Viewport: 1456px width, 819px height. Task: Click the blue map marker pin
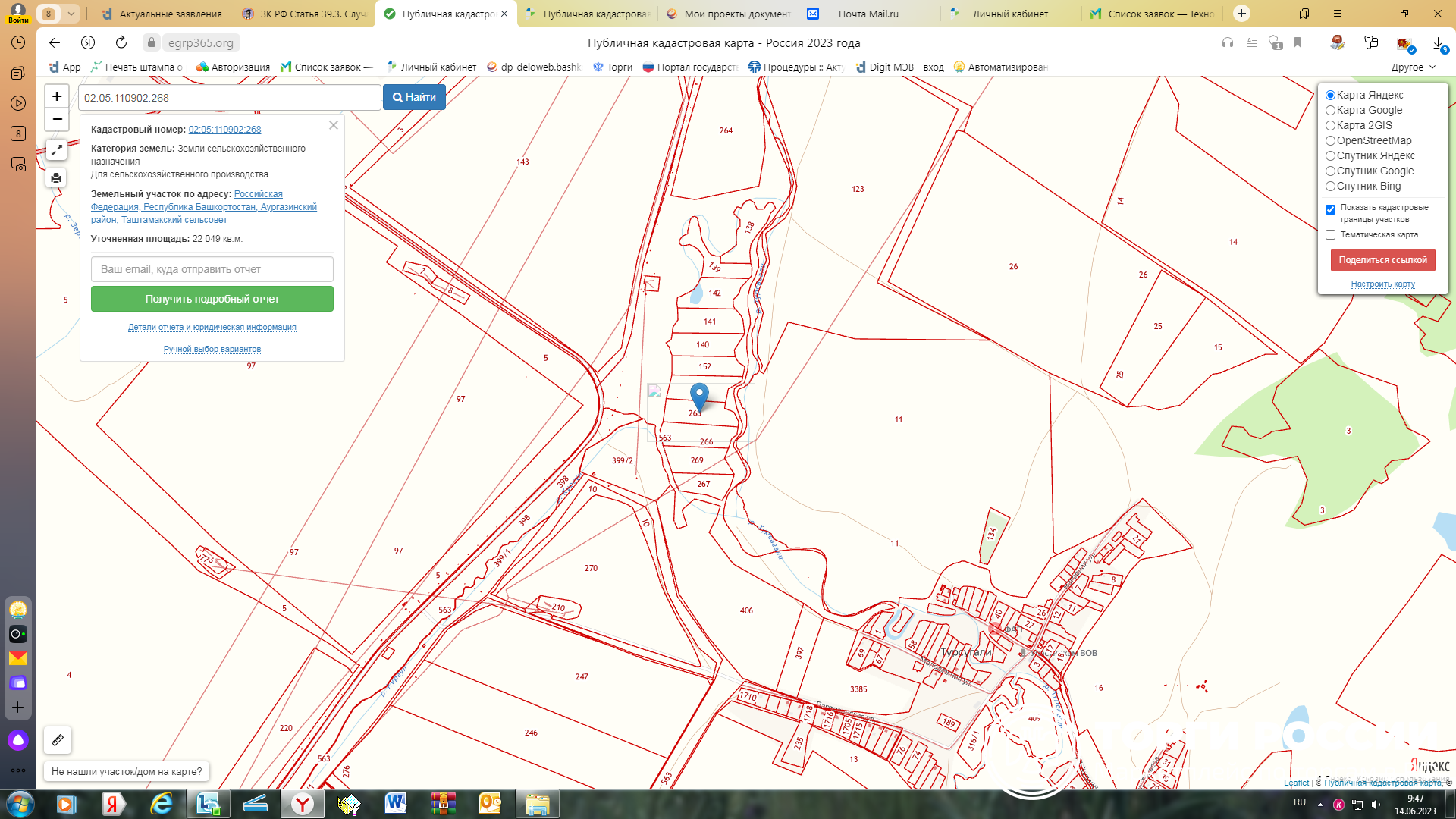699,397
